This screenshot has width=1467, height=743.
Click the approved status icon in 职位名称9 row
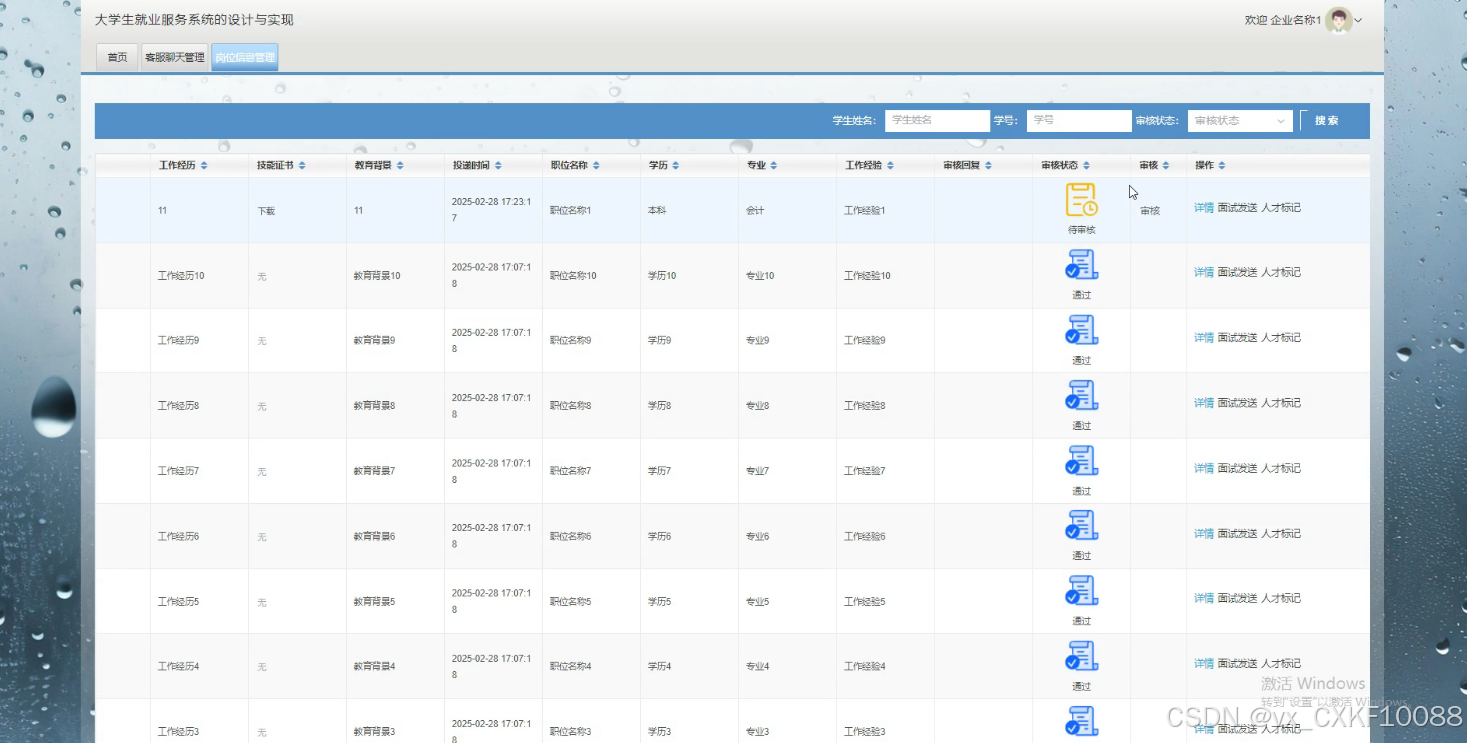click(1081, 330)
